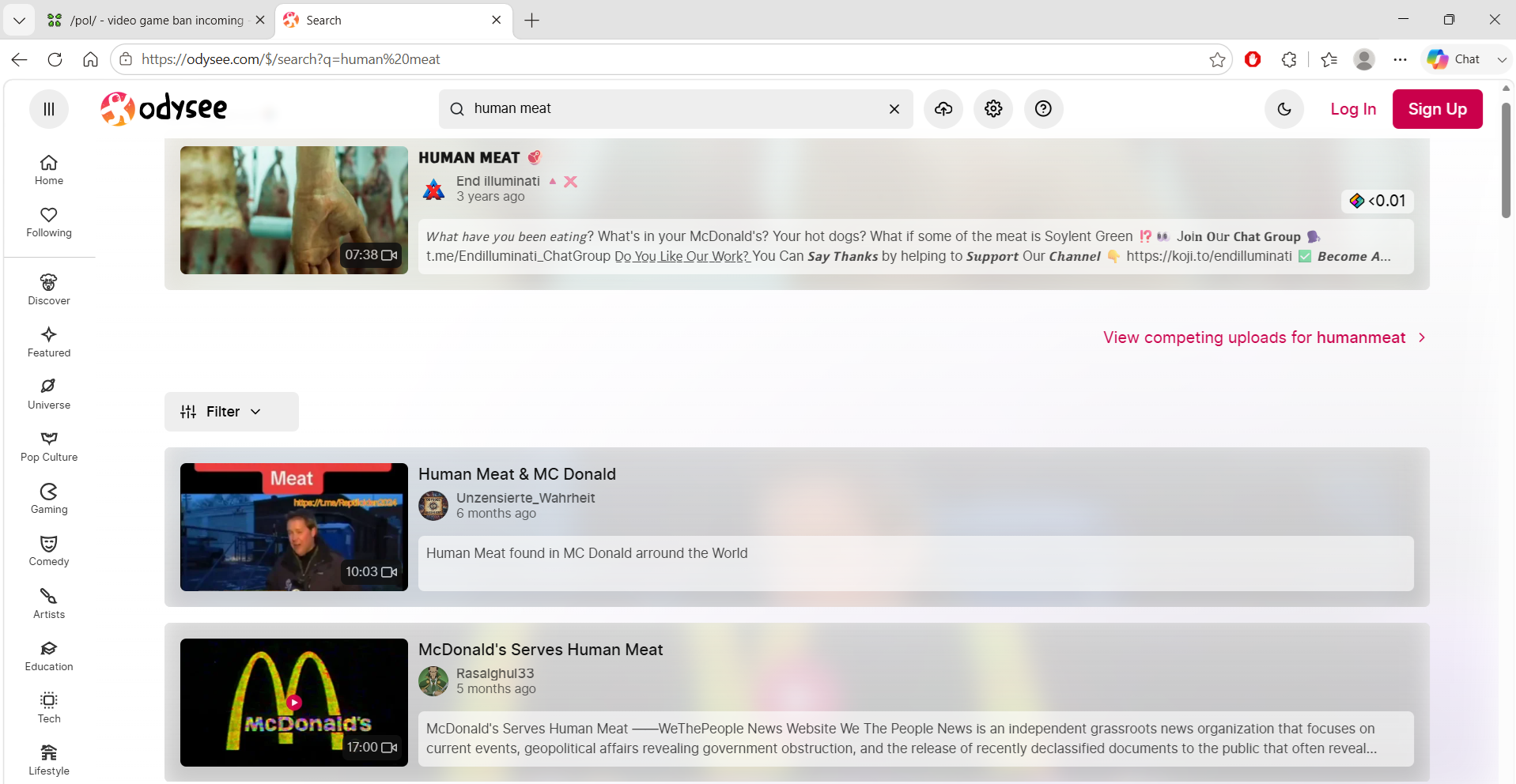
Task: Click the Sign Up button
Action: 1438,109
